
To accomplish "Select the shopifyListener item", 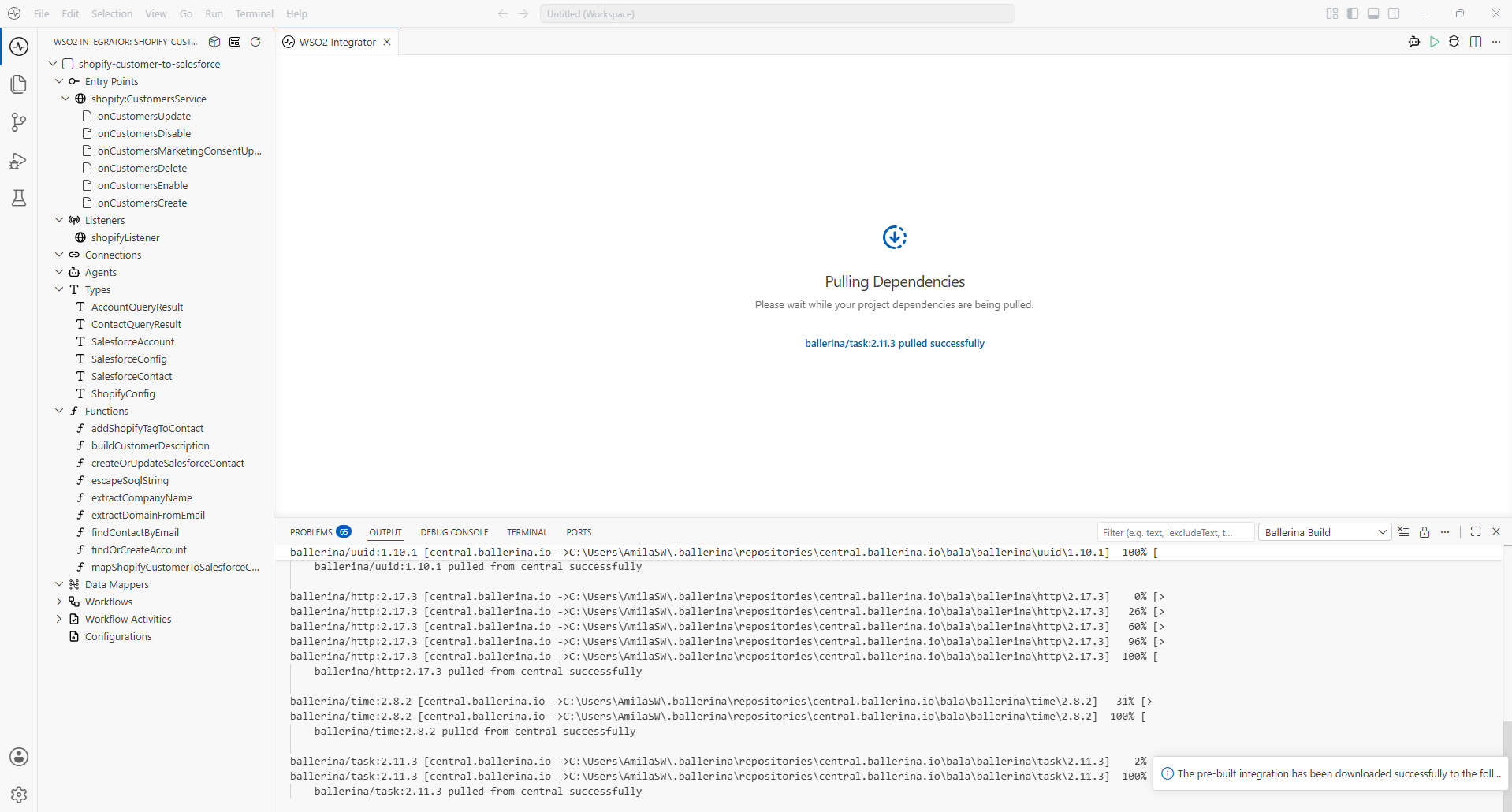I will pyautogui.click(x=125, y=237).
